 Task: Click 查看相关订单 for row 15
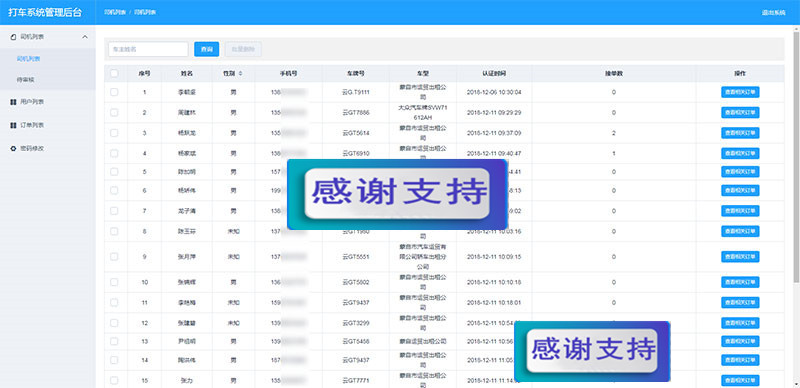[x=740, y=380]
